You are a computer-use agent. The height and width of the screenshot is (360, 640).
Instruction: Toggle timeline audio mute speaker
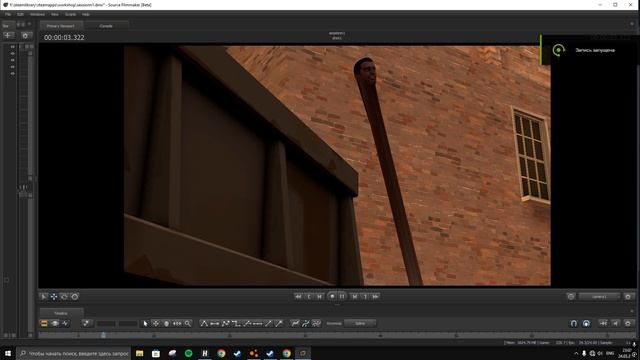616,323
